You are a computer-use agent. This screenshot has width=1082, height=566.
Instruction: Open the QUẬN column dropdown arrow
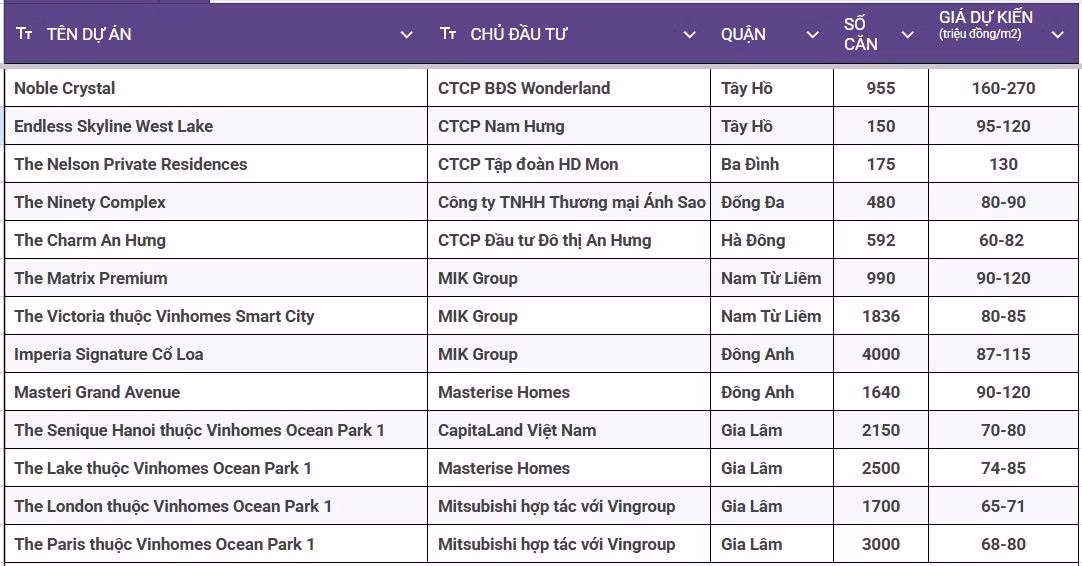(812, 35)
